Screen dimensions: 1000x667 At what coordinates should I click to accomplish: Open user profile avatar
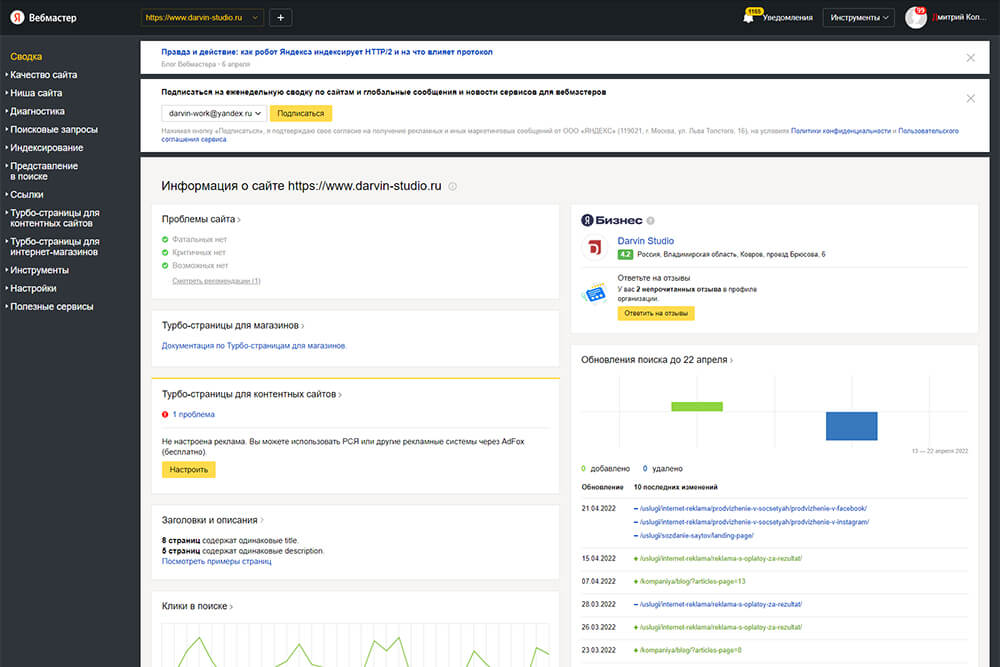(x=916, y=17)
